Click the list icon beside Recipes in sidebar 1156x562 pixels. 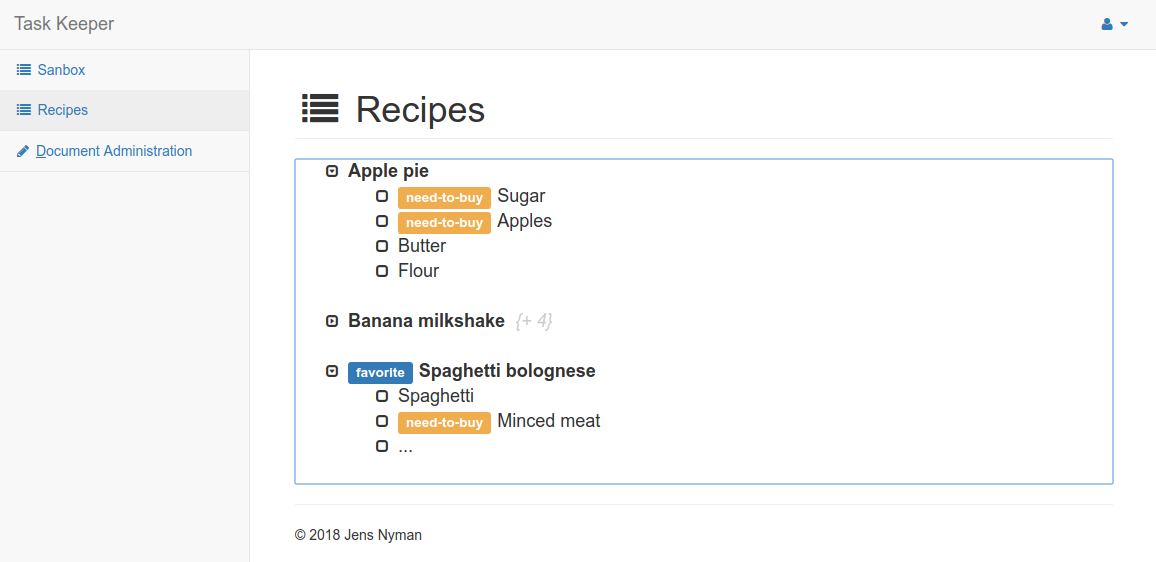click(x=24, y=110)
